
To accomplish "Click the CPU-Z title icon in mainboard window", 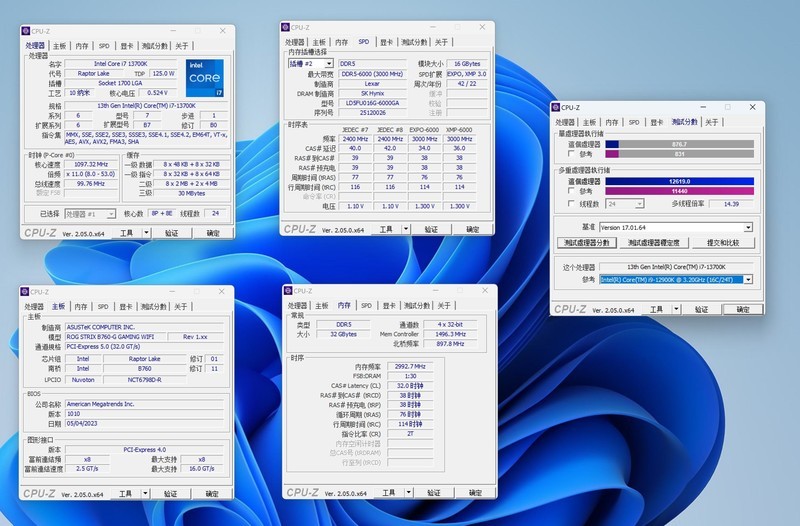I will [24, 292].
